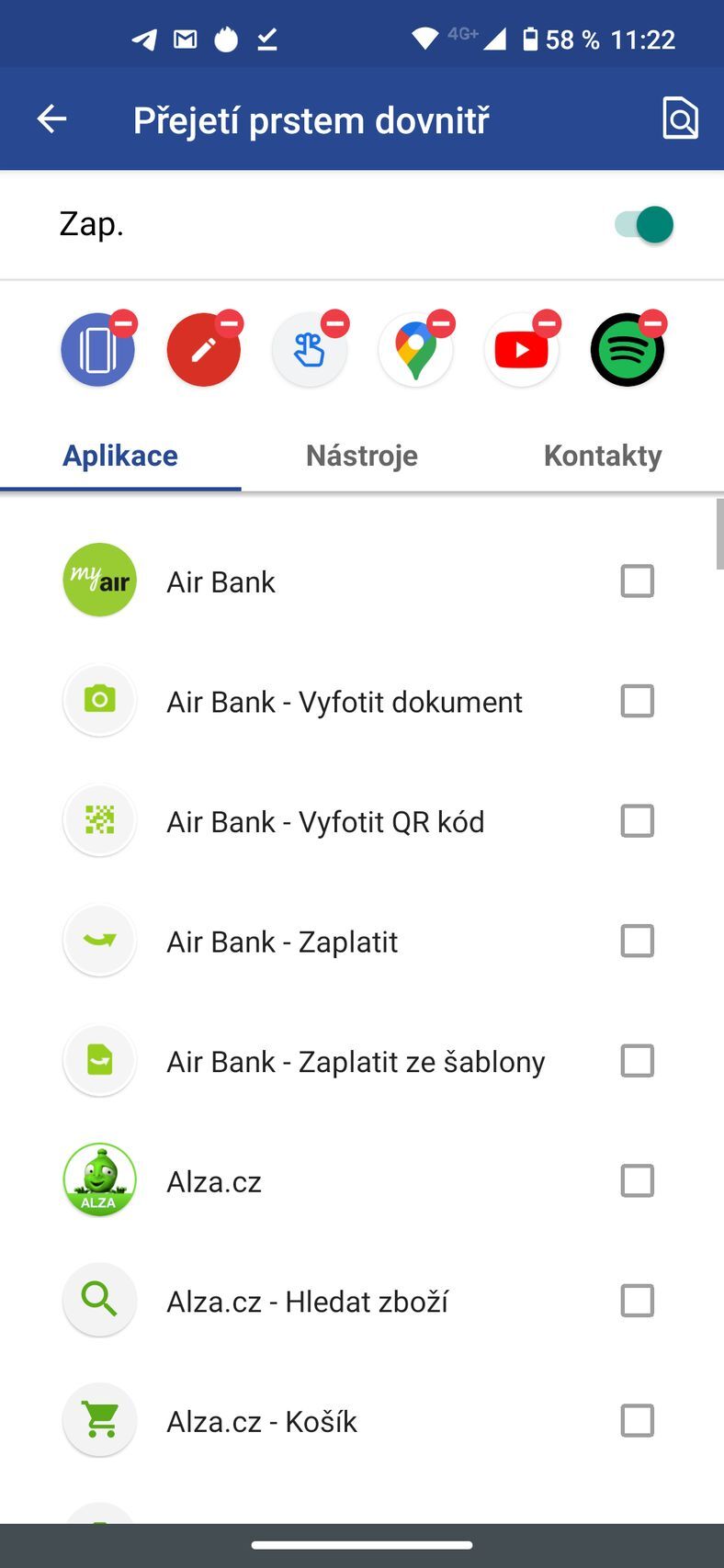Click the list scrollbar handle

[x=719, y=535]
